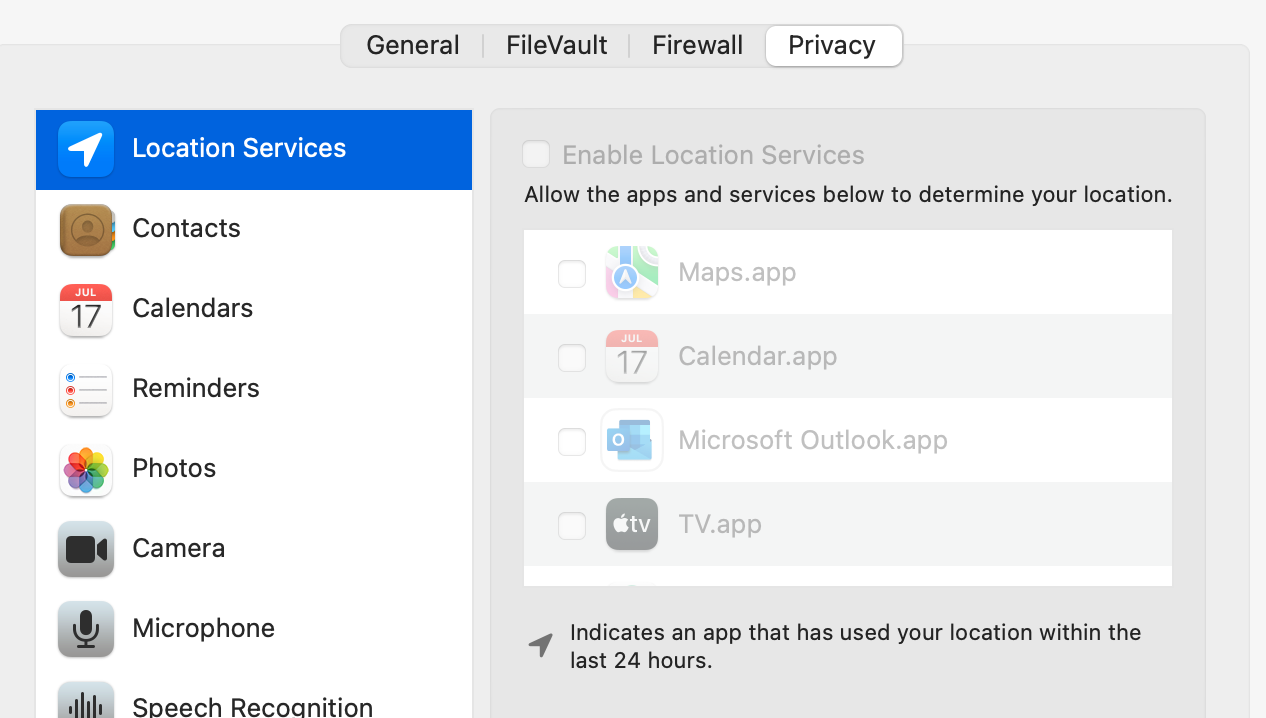
Task: Click the Microsoft Outlook.app icon
Action: pos(632,440)
